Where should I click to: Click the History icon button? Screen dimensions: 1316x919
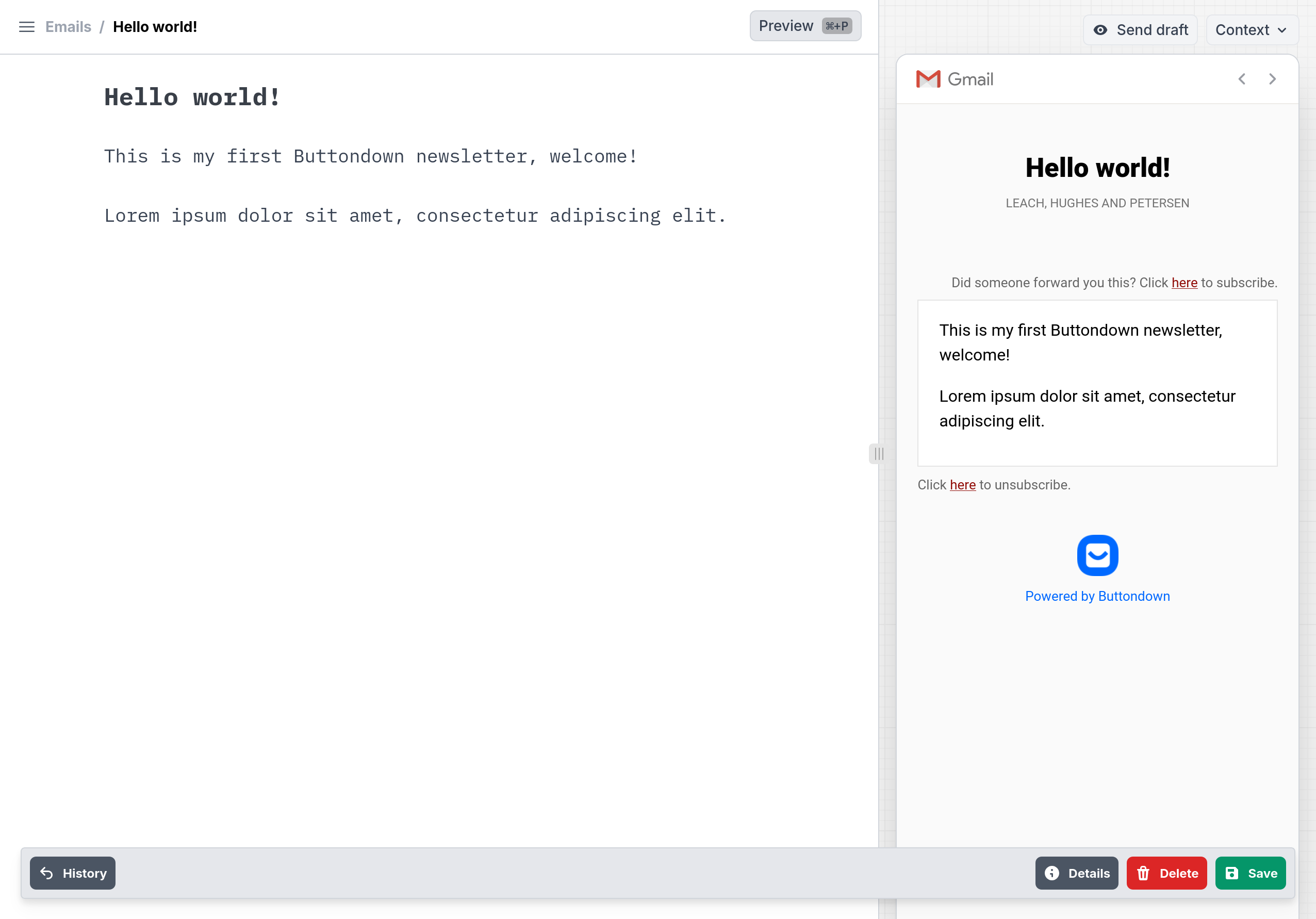(x=47, y=873)
